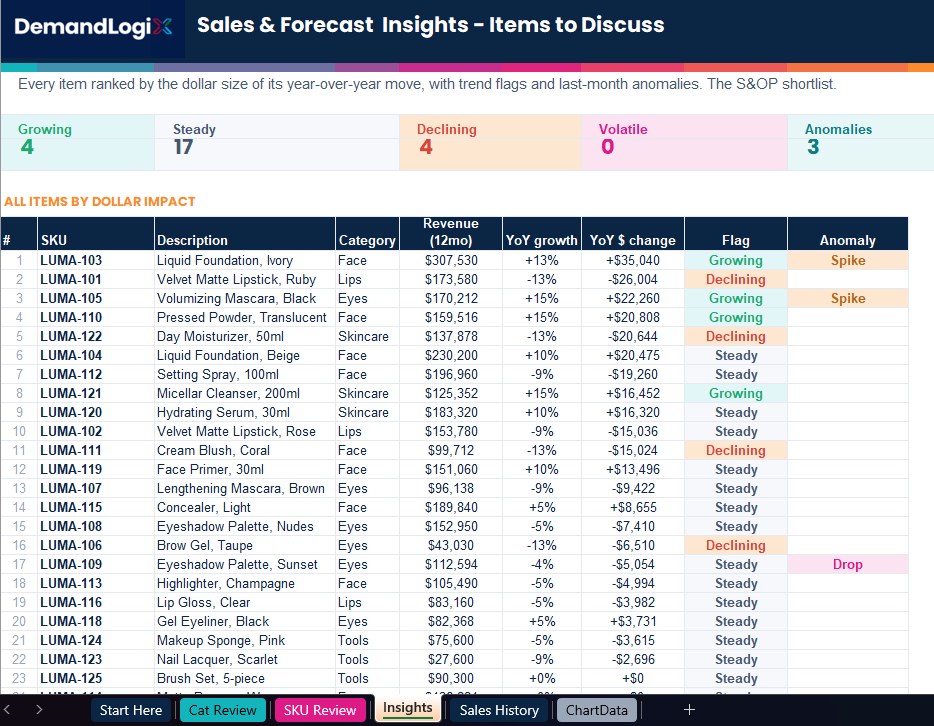Viewport: 934px width, 726px height.
Task: Select the Growing flag for LUMA-110
Action: pos(736,317)
